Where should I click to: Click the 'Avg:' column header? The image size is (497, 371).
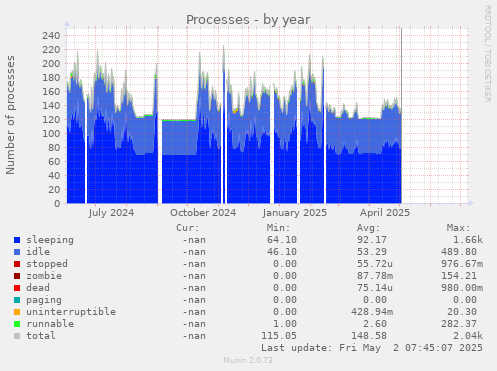(x=368, y=228)
